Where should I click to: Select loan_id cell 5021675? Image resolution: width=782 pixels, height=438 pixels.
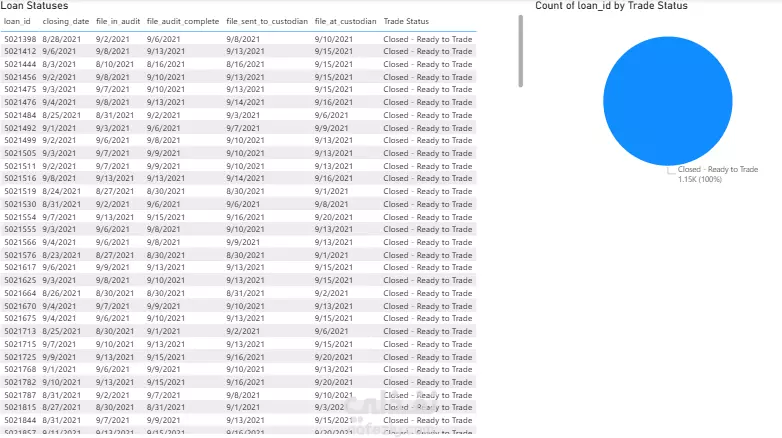[20, 318]
